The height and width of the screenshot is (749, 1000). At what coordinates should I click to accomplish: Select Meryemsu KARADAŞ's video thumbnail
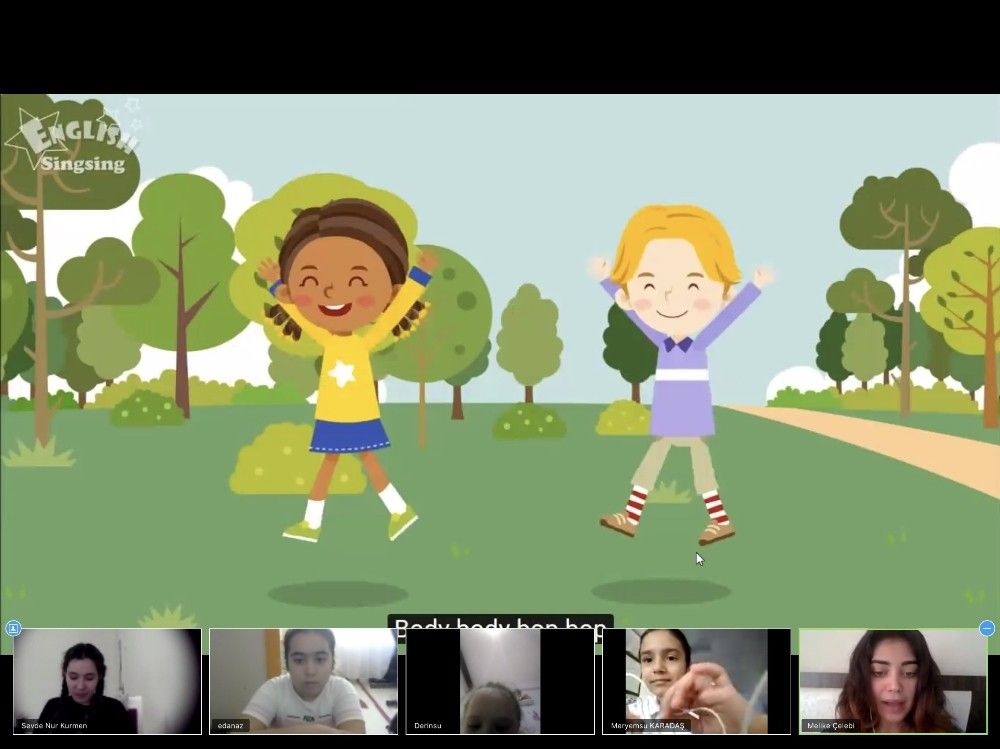point(696,680)
